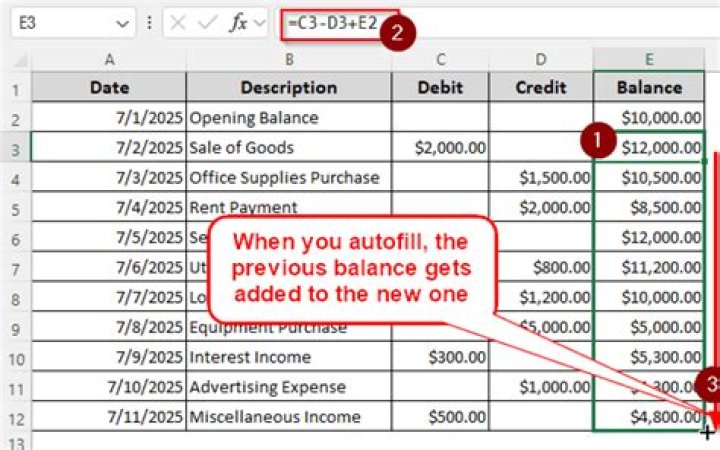Click the Description header cell
Viewport: 720px width, 450px height.
pos(288,87)
